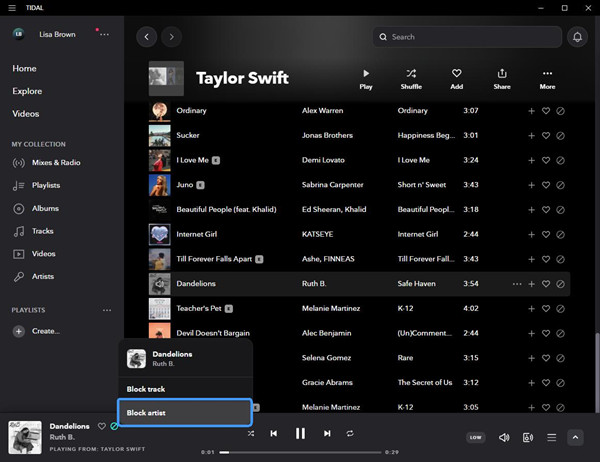Screen dimensions: 600x462
Task: Favorite the track Sucker
Action: (546, 135)
